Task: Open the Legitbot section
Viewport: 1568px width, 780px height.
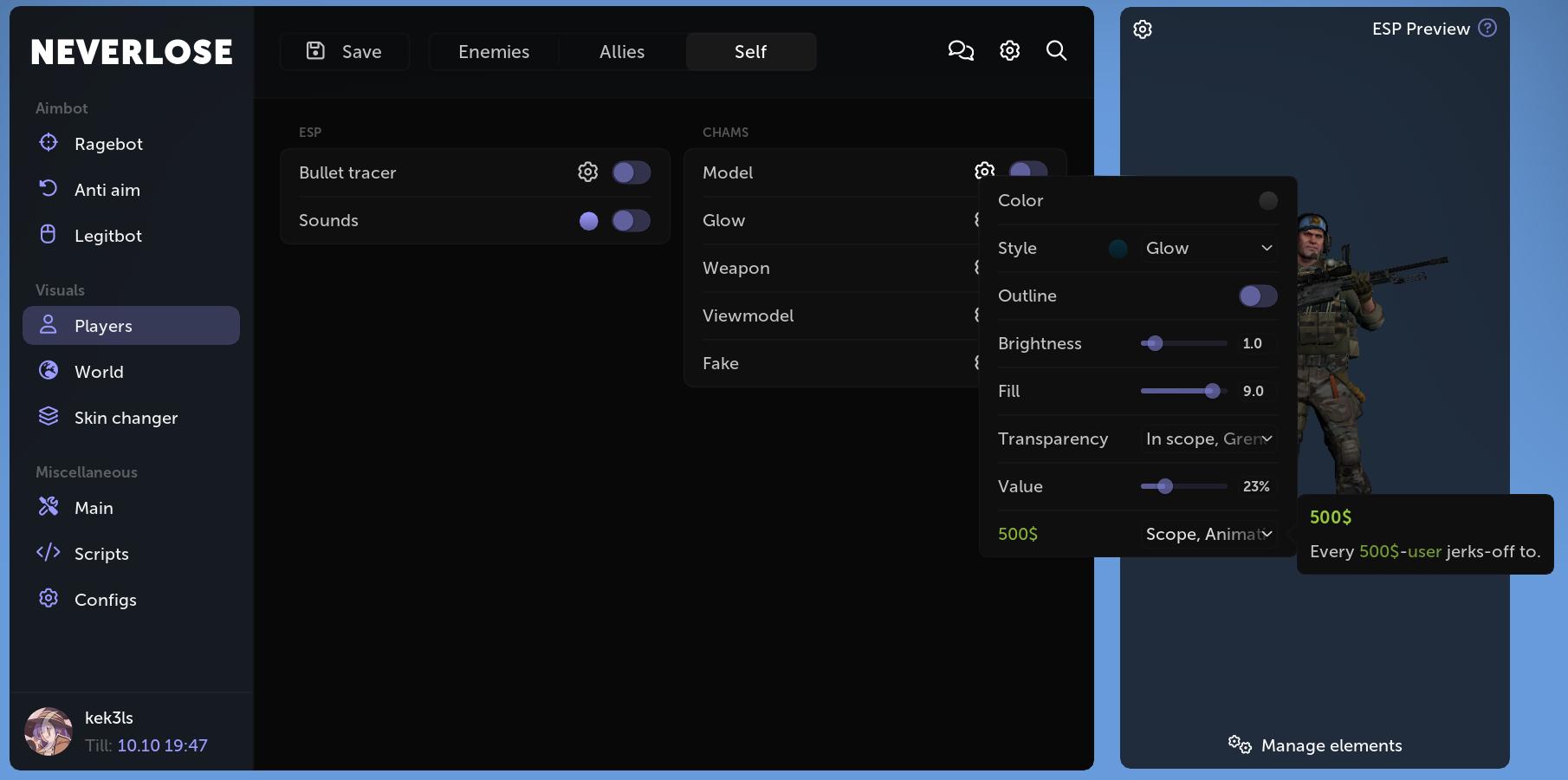Action: pos(131,236)
